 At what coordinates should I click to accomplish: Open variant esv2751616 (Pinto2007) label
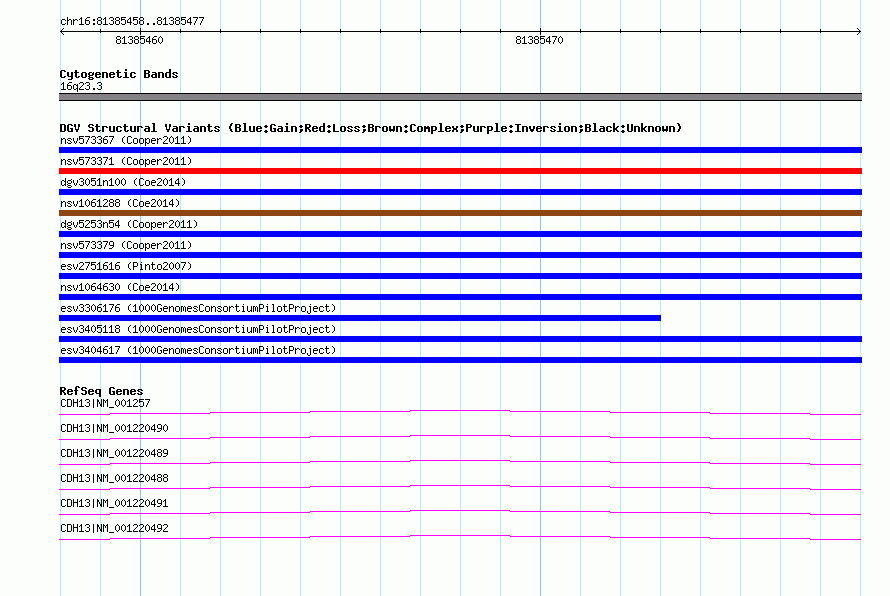(x=126, y=266)
